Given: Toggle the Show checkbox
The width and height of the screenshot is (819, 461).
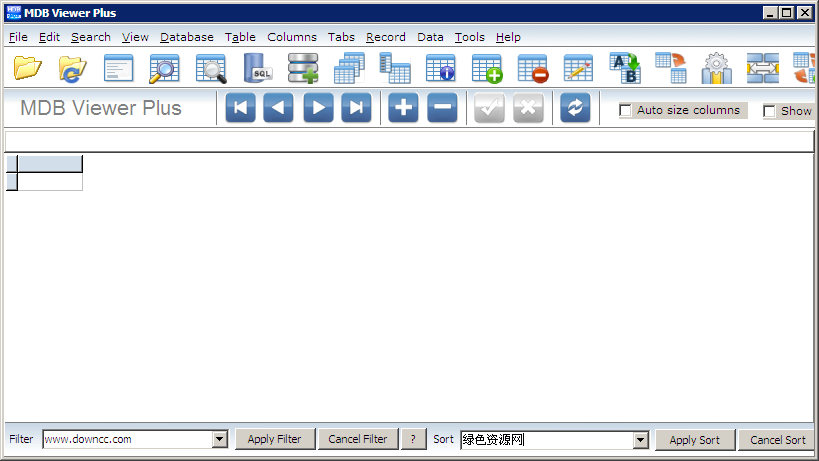Looking at the screenshot, I should coord(769,111).
